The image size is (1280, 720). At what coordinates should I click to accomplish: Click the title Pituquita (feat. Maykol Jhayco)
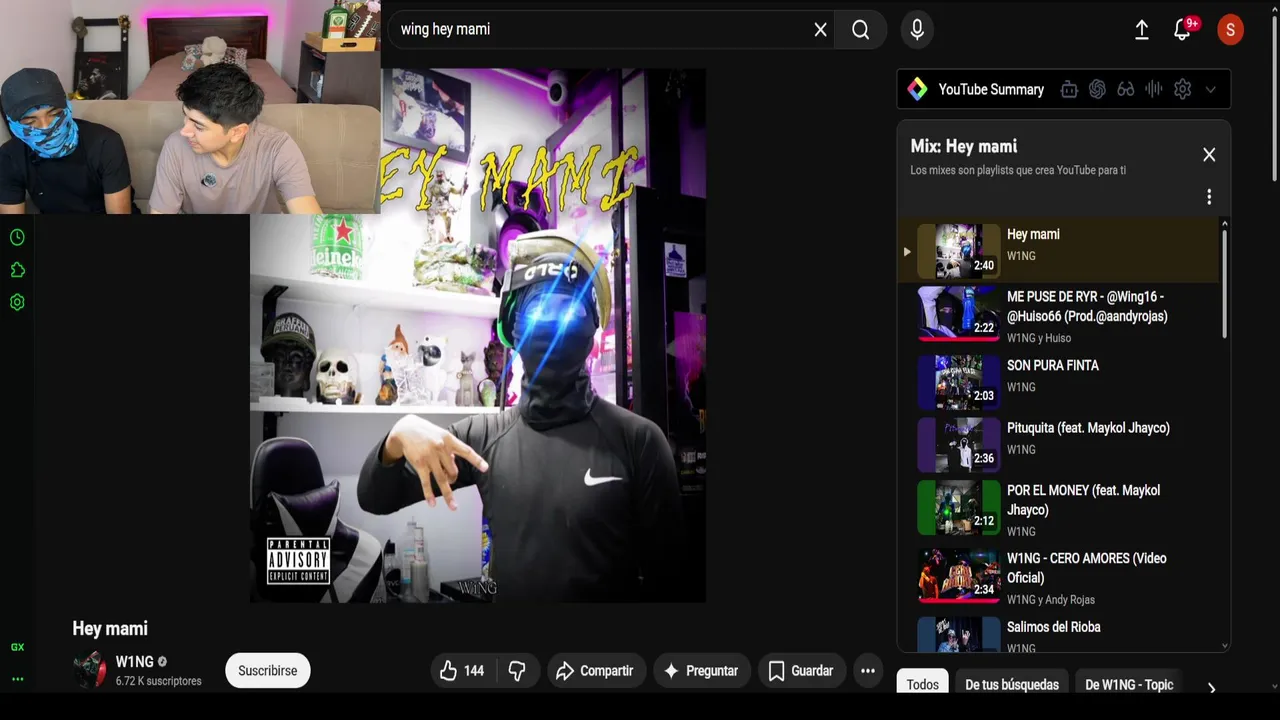point(1088,428)
